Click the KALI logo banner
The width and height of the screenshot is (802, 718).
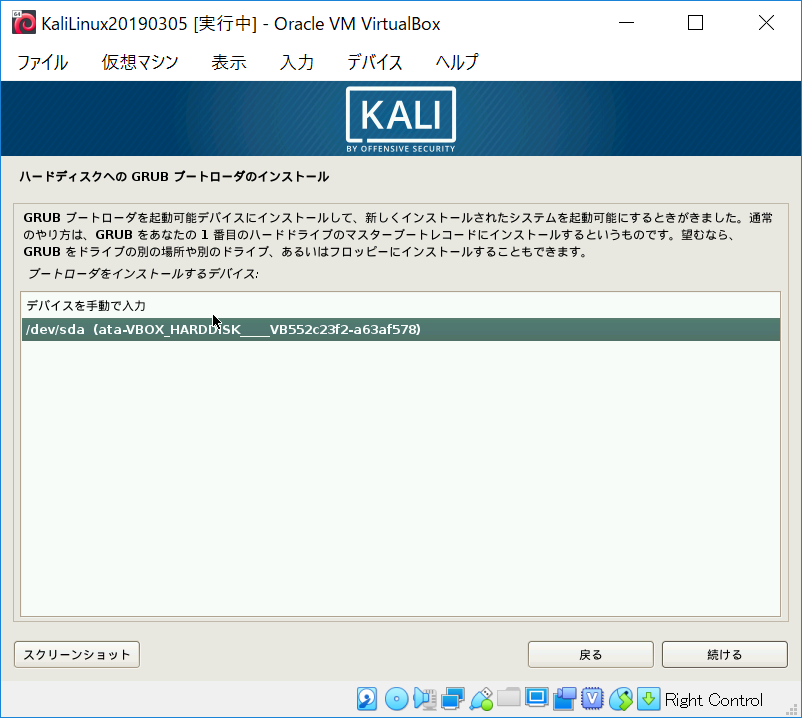[401, 119]
